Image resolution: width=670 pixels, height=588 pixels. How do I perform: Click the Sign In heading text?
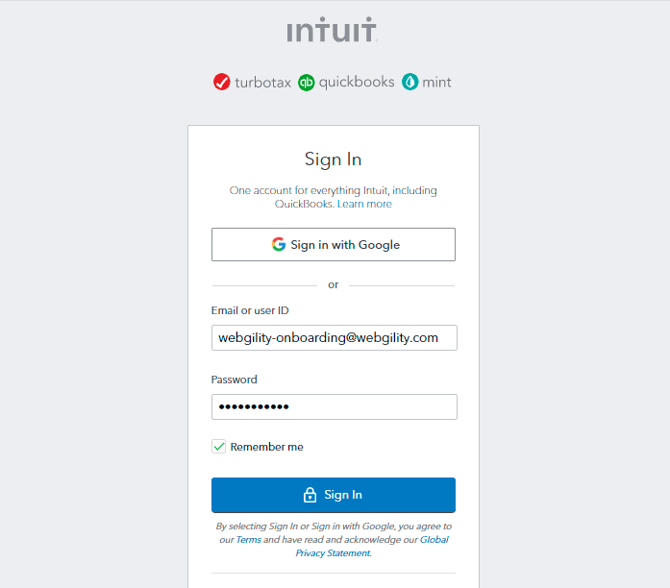click(x=333, y=160)
